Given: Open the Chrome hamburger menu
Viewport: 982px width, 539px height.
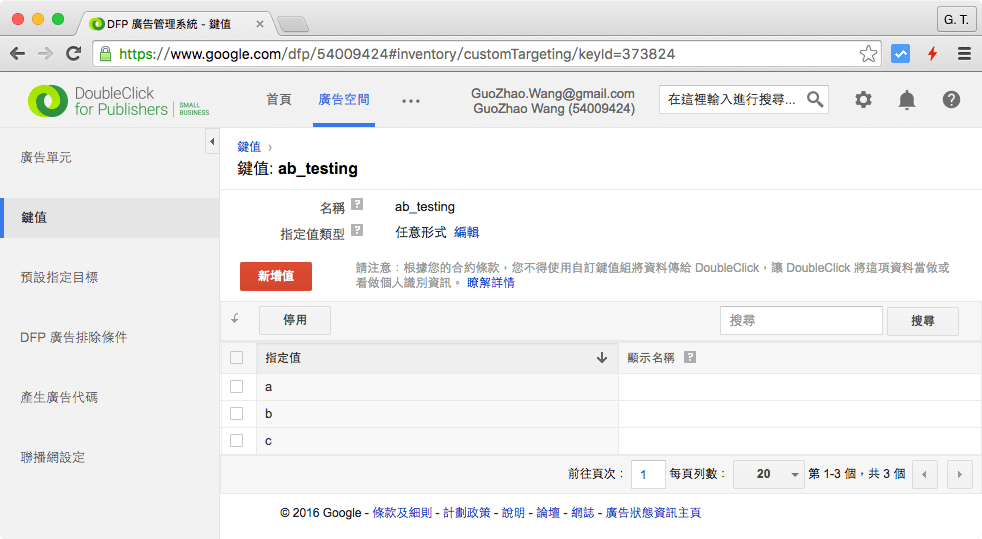Looking at the screenshot, I should [964, 54].
